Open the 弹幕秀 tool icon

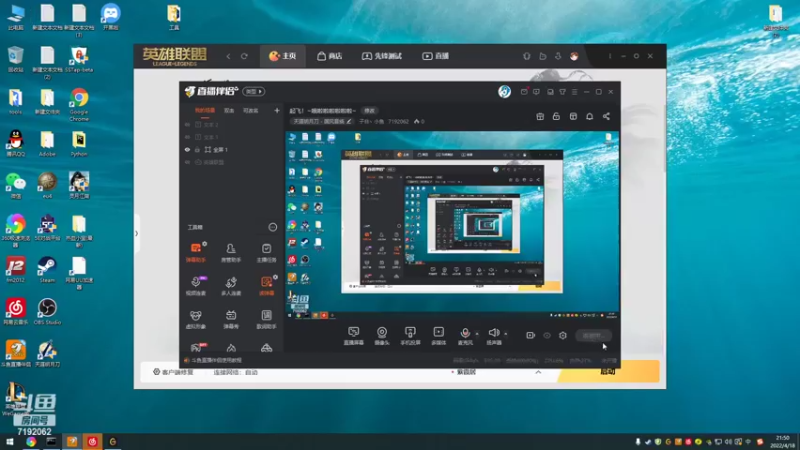tap(231, 319)
